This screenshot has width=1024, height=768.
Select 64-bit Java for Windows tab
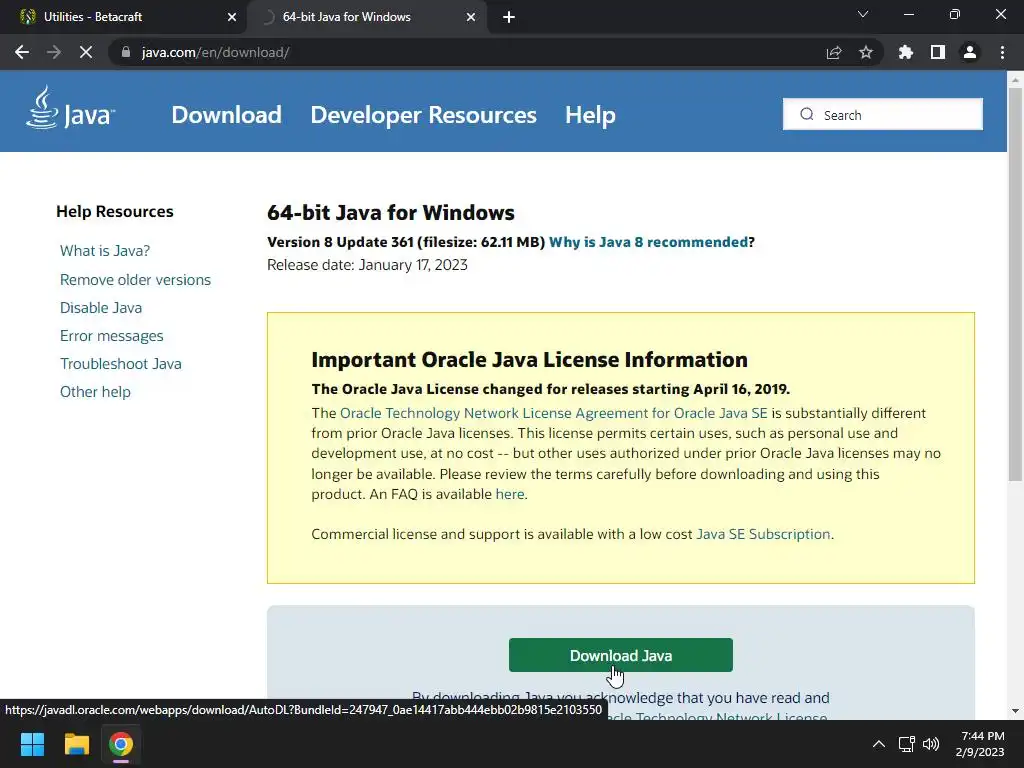coord(367,17)
